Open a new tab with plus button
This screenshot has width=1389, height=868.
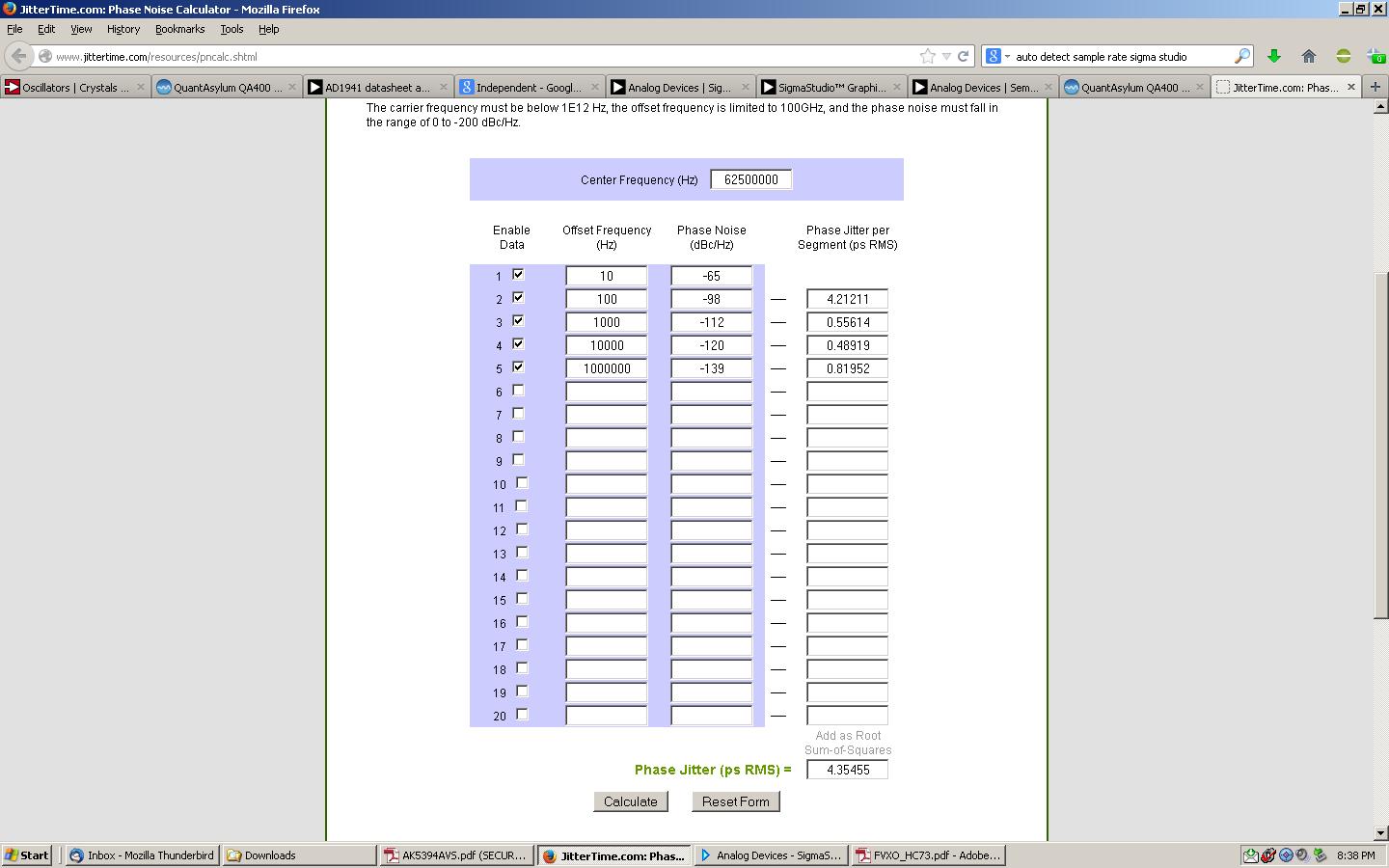(1375, 87)
